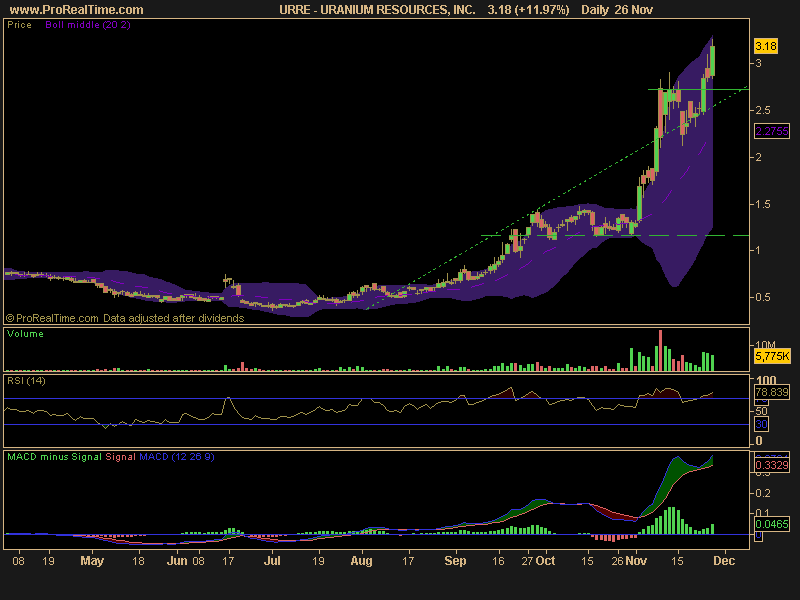
Task: Click the Sep date axis label
Action: [455, 561]
